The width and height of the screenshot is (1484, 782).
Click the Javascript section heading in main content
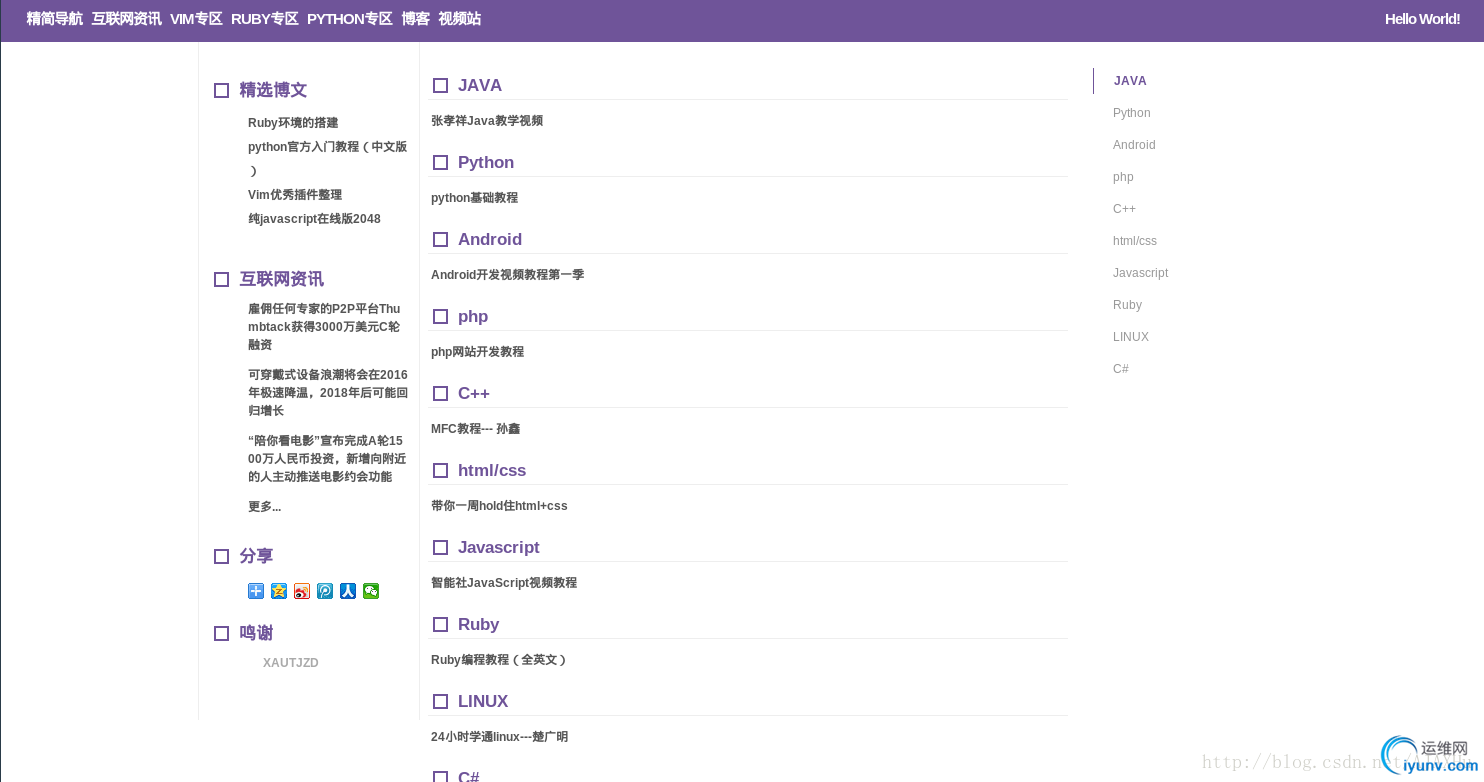(x=499, y=548)
